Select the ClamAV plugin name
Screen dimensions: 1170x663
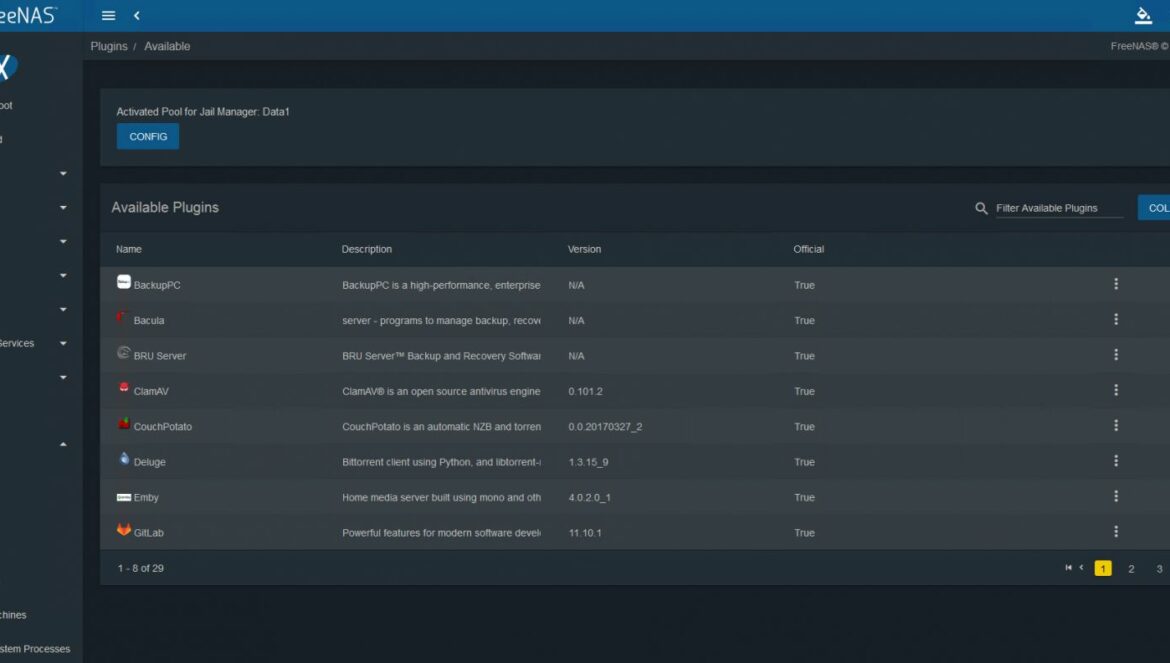point(151,392)
